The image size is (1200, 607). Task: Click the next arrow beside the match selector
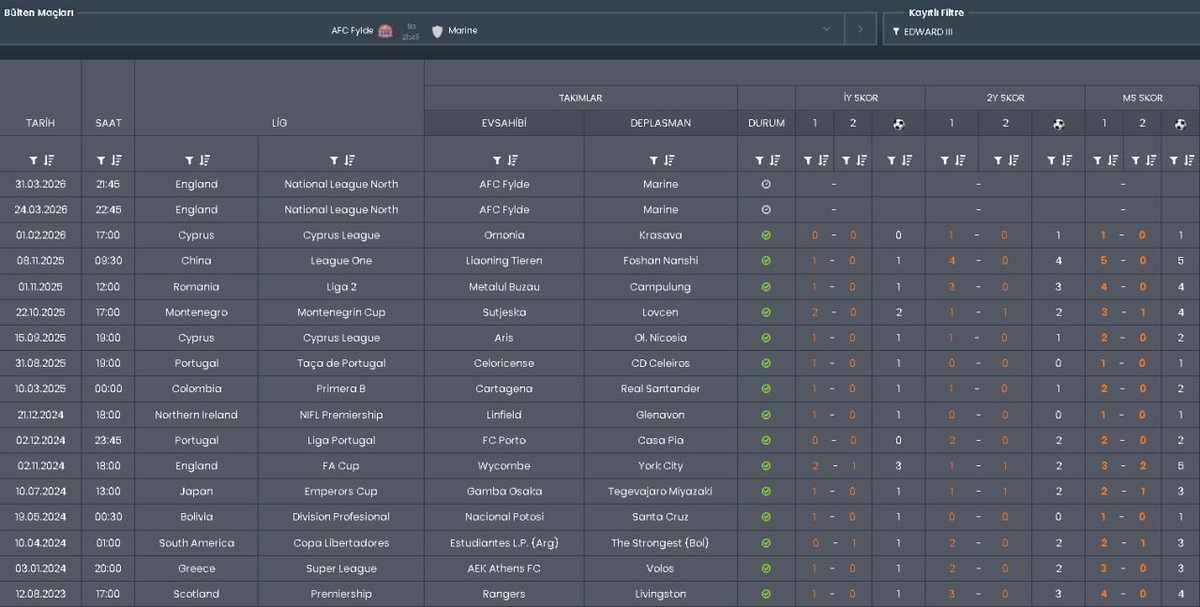tap(859, 29)
